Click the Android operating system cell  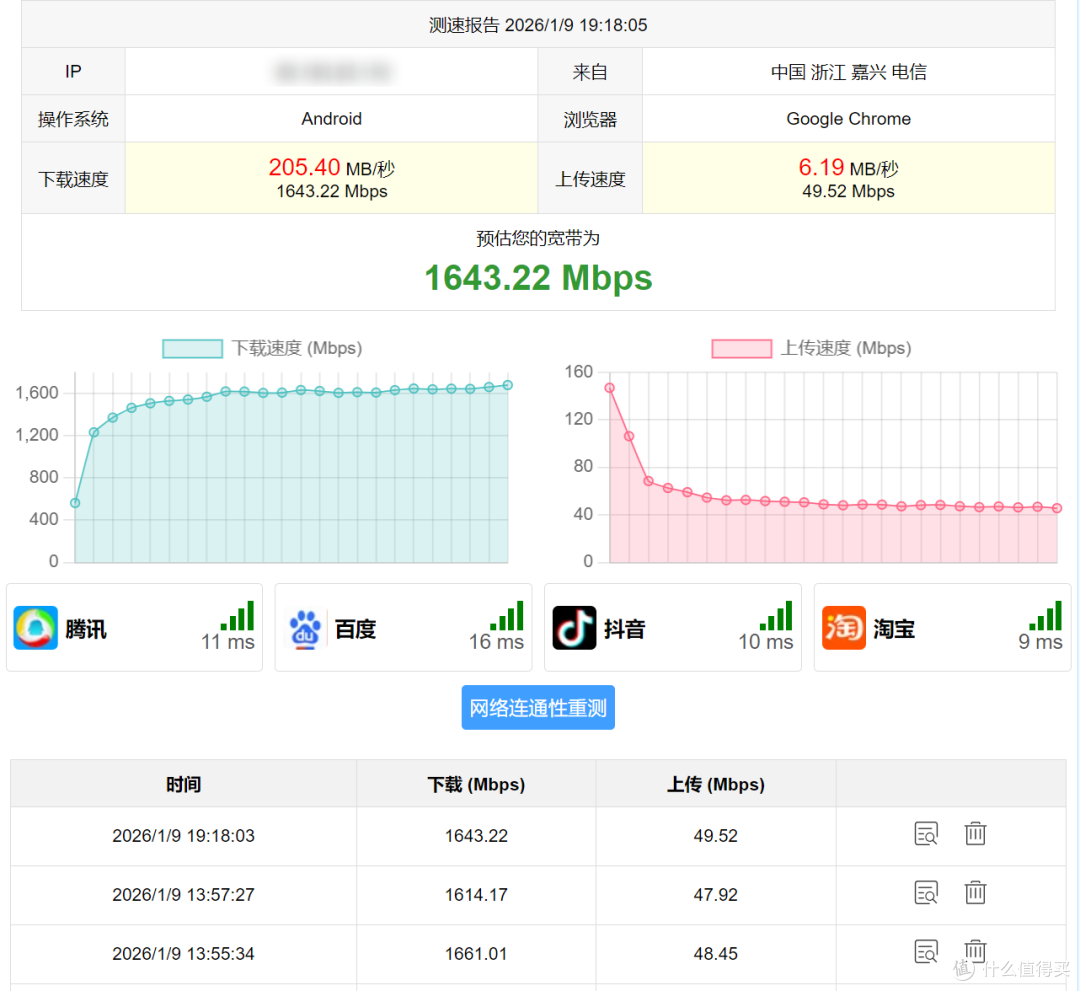(x=331, y=118)
